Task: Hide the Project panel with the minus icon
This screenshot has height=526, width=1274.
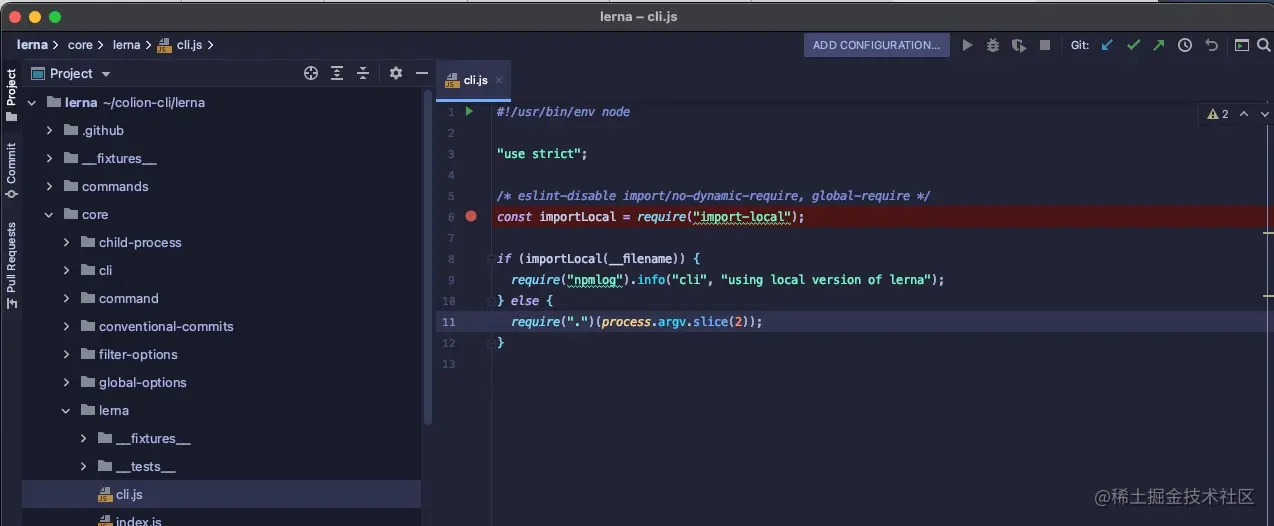Action: [422, 73]
